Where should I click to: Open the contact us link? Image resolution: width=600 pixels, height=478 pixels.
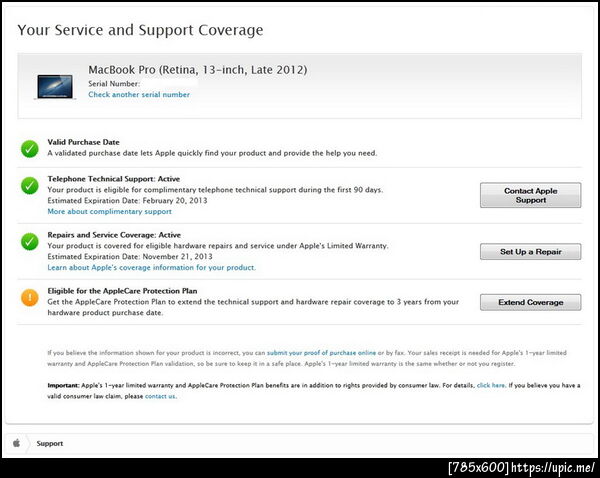[160, 396]
